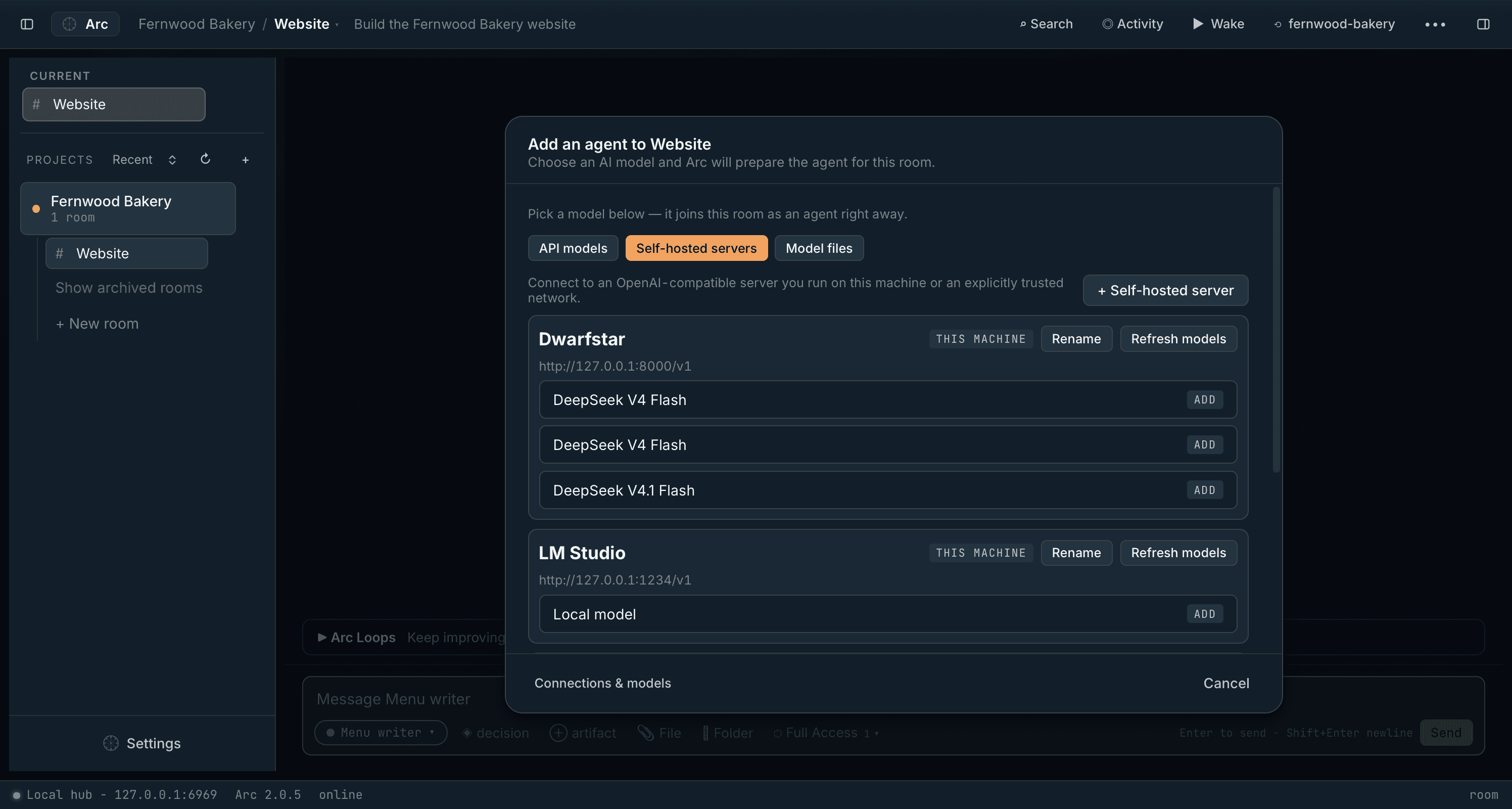1512x809 pixels.
Task: Click the 'room' label in status bar
Action: pos(1483,794)
